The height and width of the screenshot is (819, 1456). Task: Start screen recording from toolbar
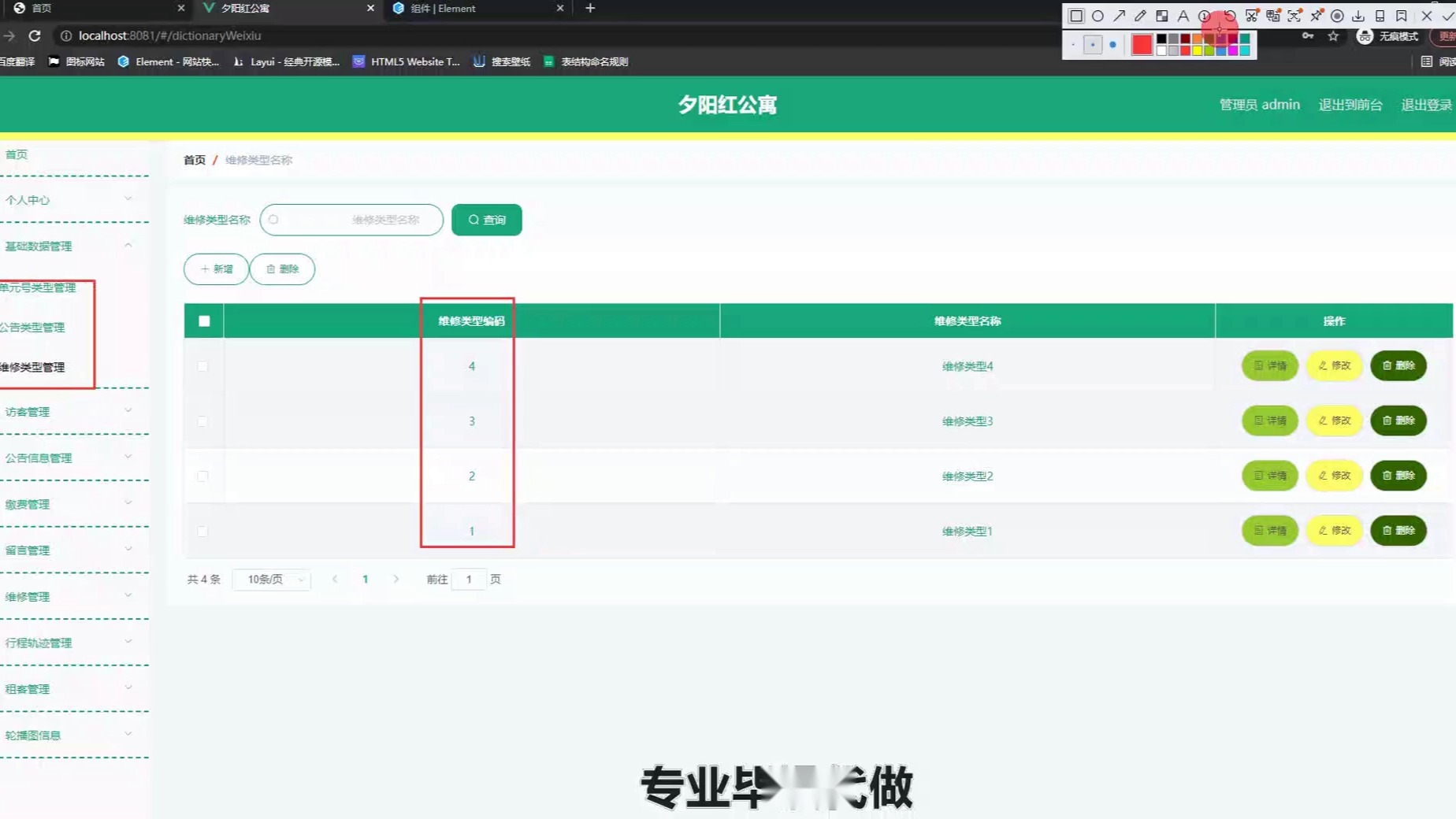pyautogui.click(x=1337, y=16)
